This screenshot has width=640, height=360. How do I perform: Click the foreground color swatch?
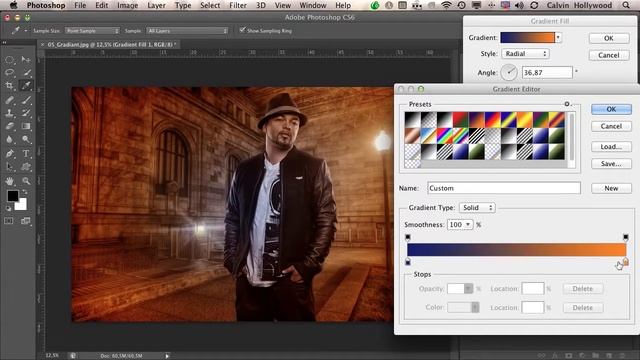[x=12, y=196]
